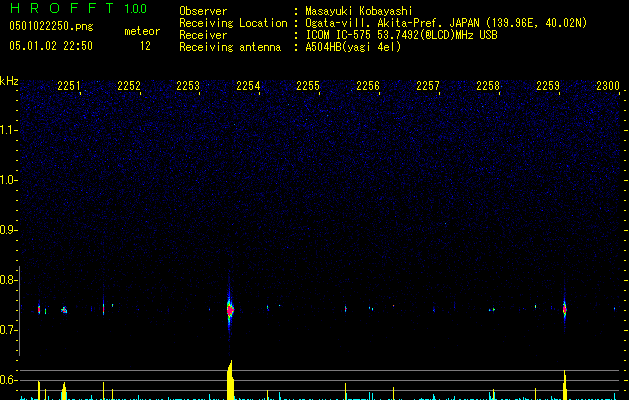Viewport: 629px width, 400px height.
Task: Click the Ogata-vill. Akita-Pref. JAPAN location text
Action: coord(446,23)
